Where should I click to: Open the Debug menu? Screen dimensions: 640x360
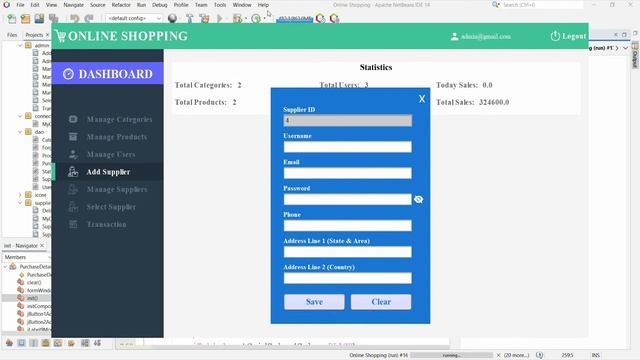pos(160,5)
